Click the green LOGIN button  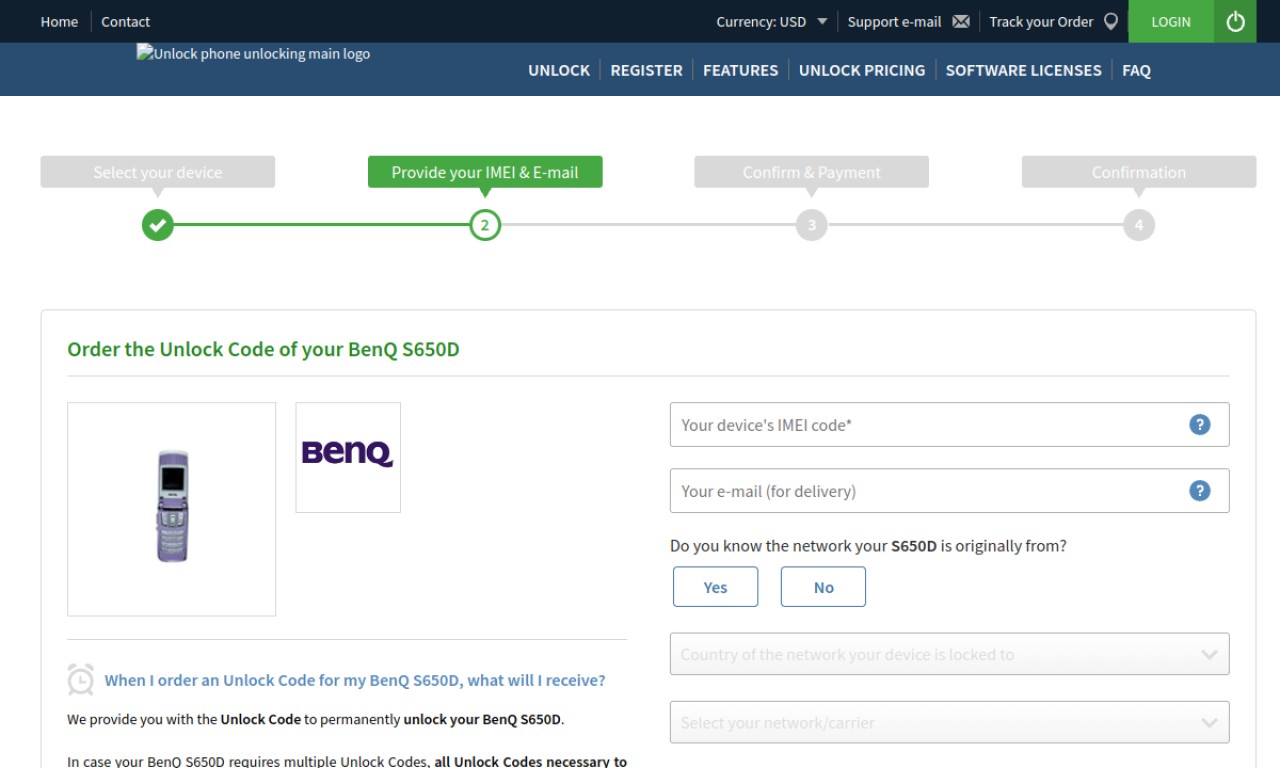(x=1171, y=21)
